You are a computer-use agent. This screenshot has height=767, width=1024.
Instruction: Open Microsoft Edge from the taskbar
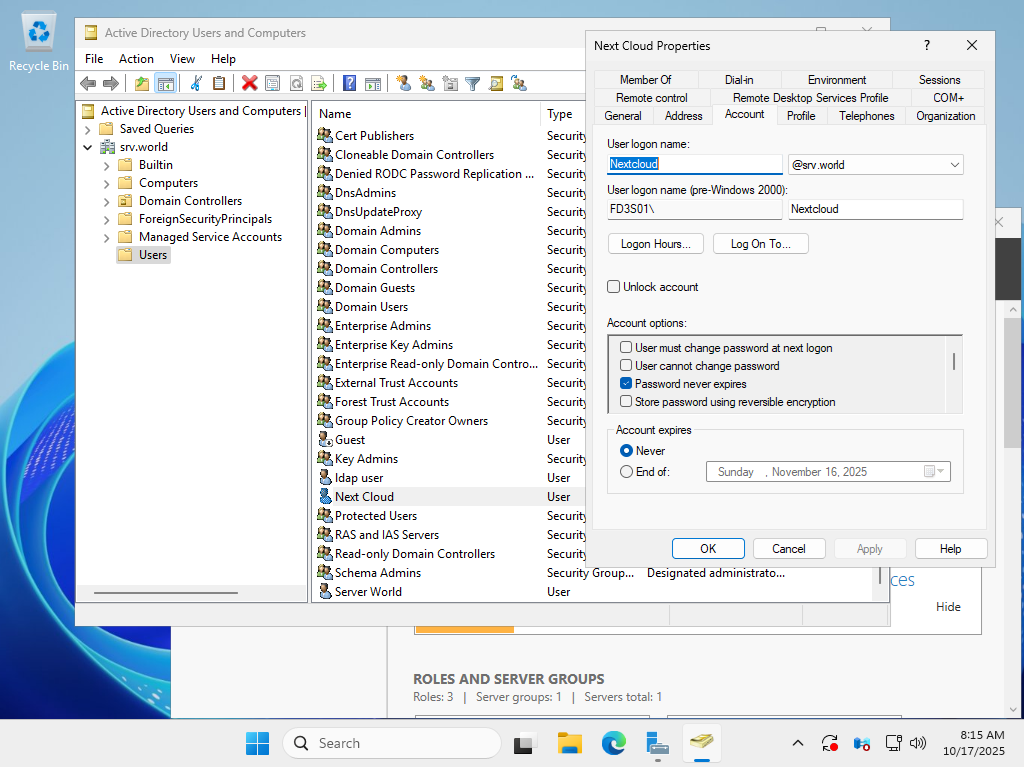613,743
